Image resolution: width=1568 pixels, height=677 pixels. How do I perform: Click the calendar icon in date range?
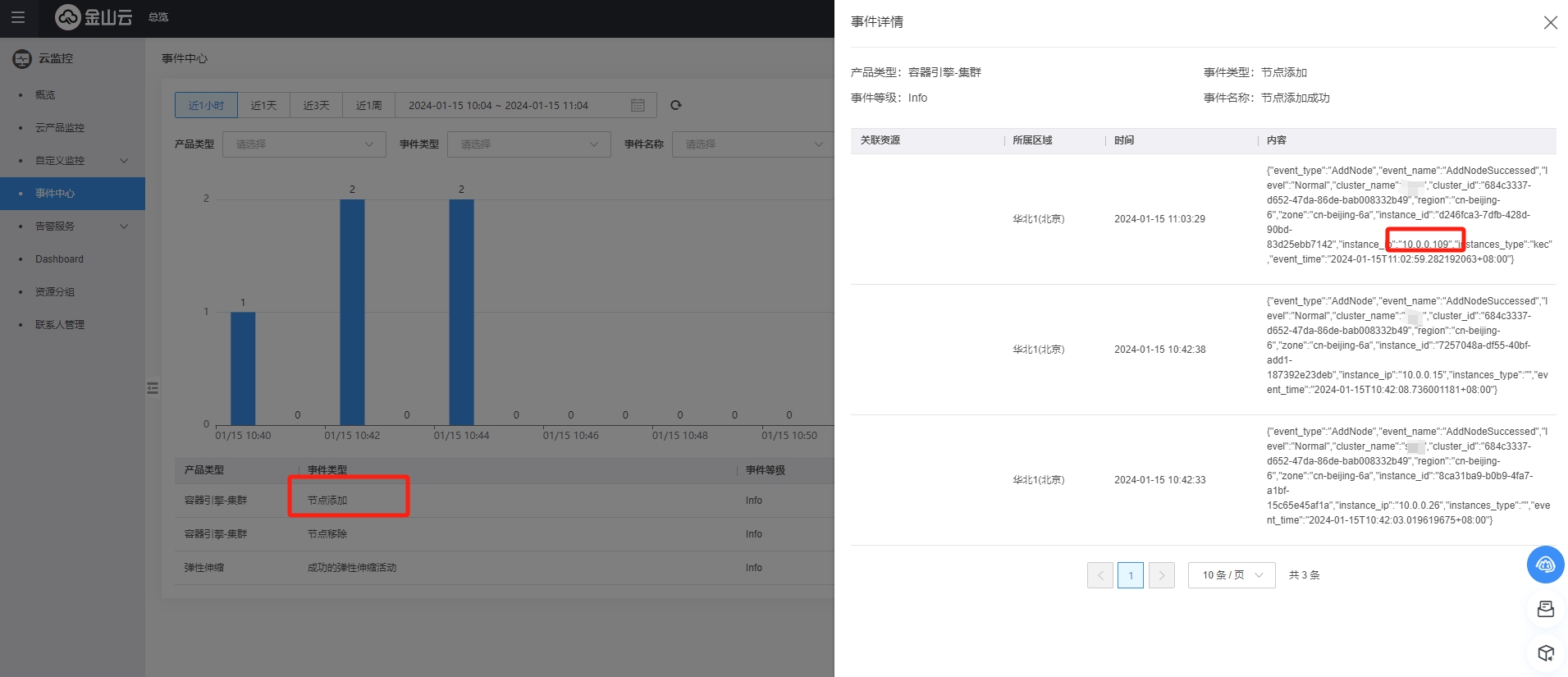coord(638,106)
